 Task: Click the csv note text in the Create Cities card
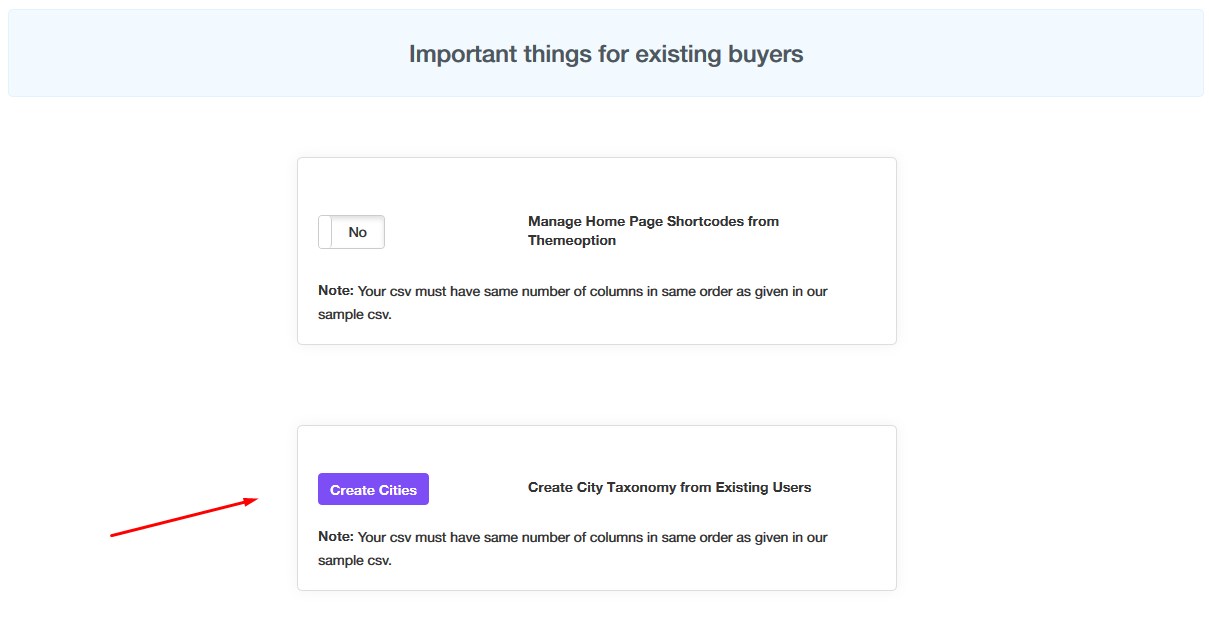point(573,548)
